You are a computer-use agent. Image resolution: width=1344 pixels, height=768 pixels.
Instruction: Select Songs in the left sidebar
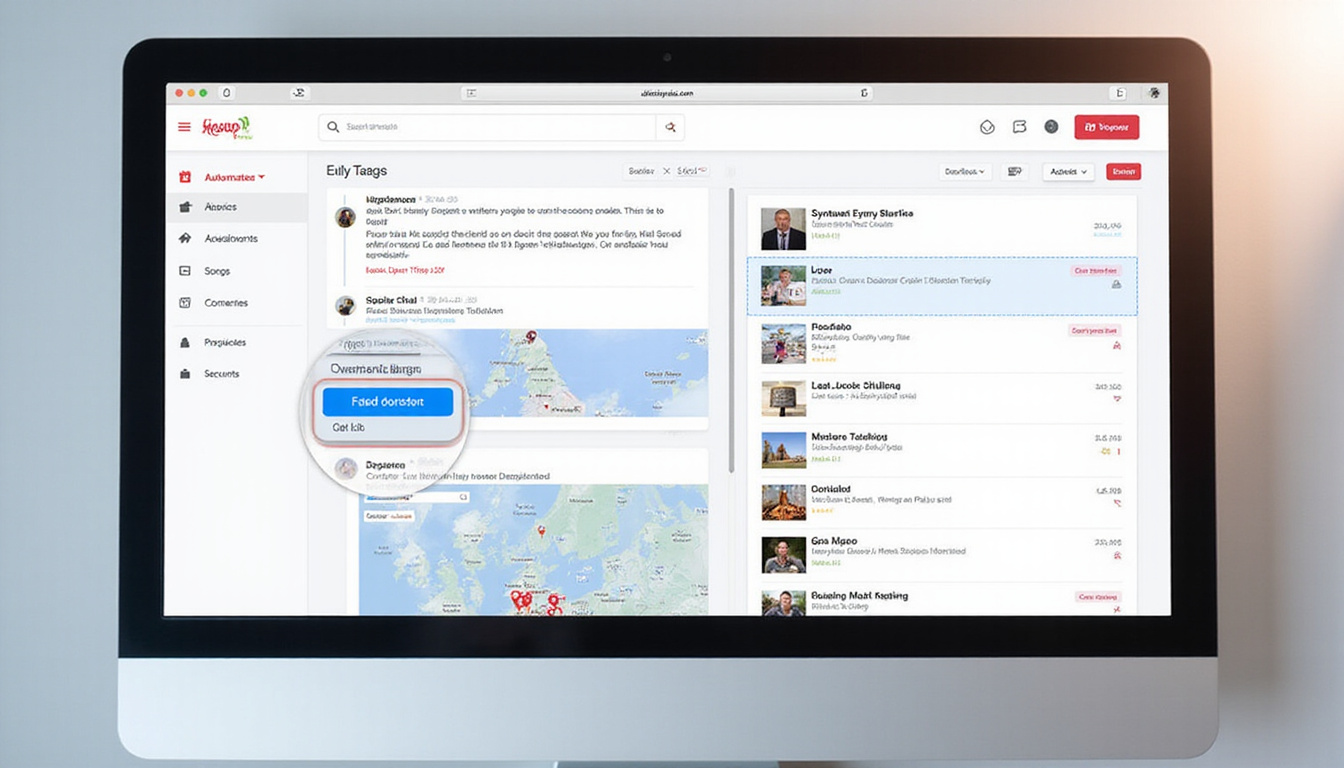click(x=217, y=271)
